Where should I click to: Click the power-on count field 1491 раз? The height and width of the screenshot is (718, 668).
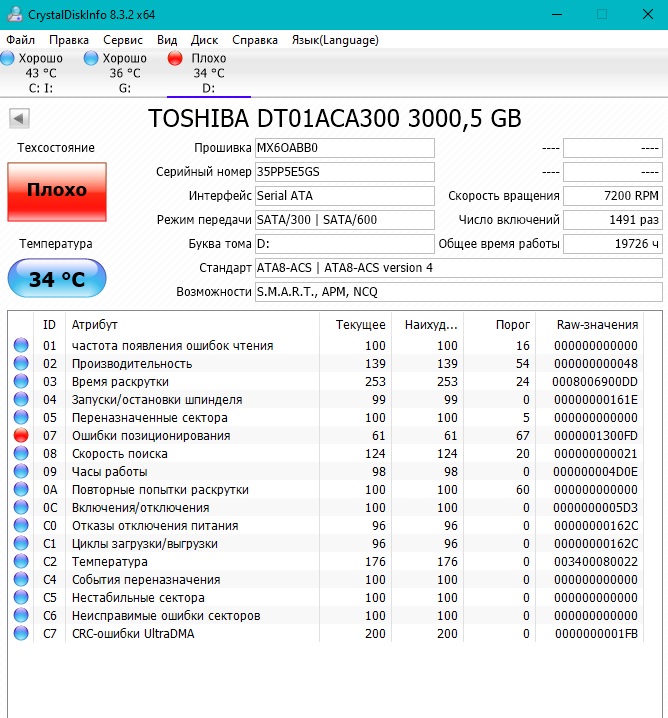613,220
